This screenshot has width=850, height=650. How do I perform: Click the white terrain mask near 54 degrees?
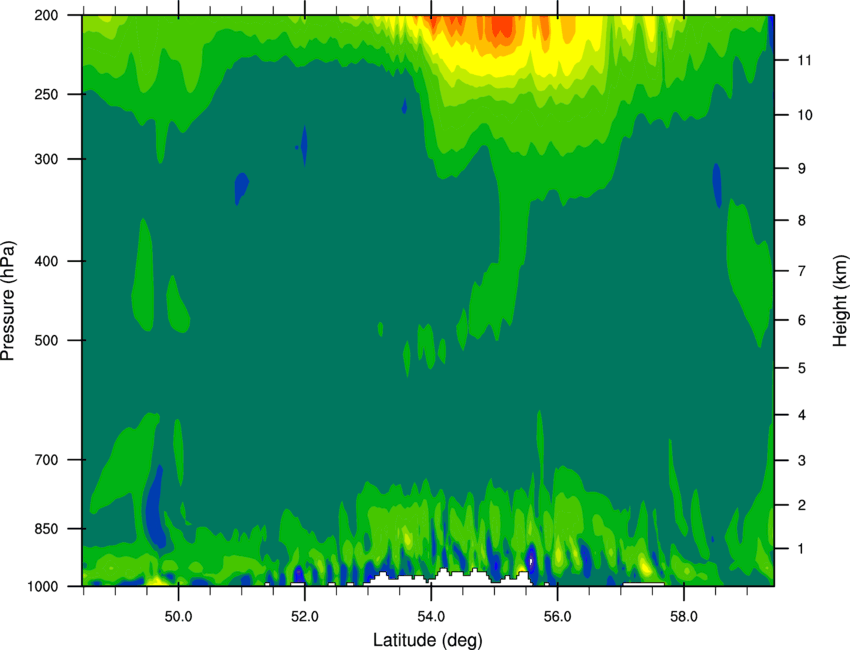pos(447,578)
